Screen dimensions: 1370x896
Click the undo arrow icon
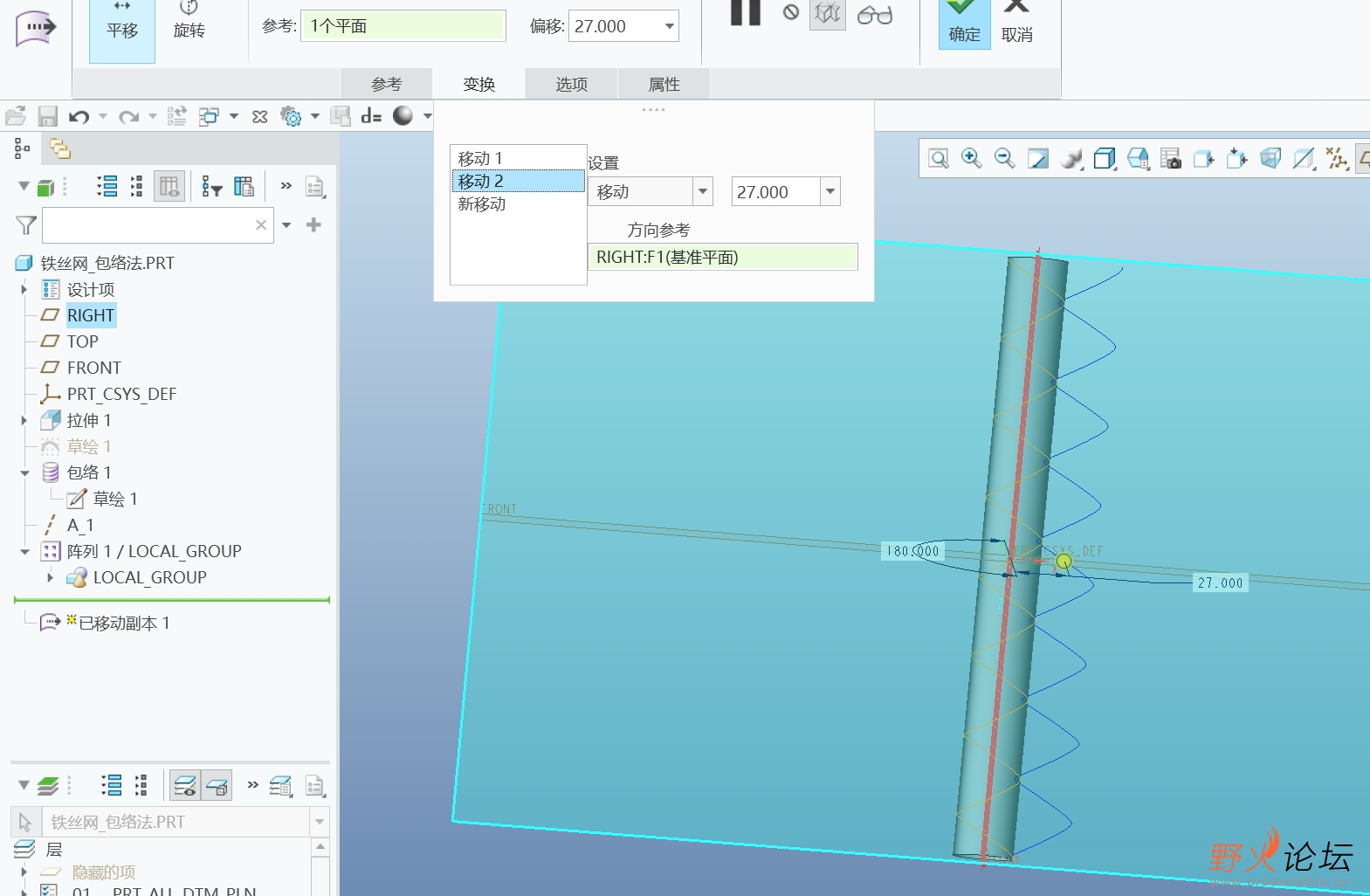(x=79, y=116)
